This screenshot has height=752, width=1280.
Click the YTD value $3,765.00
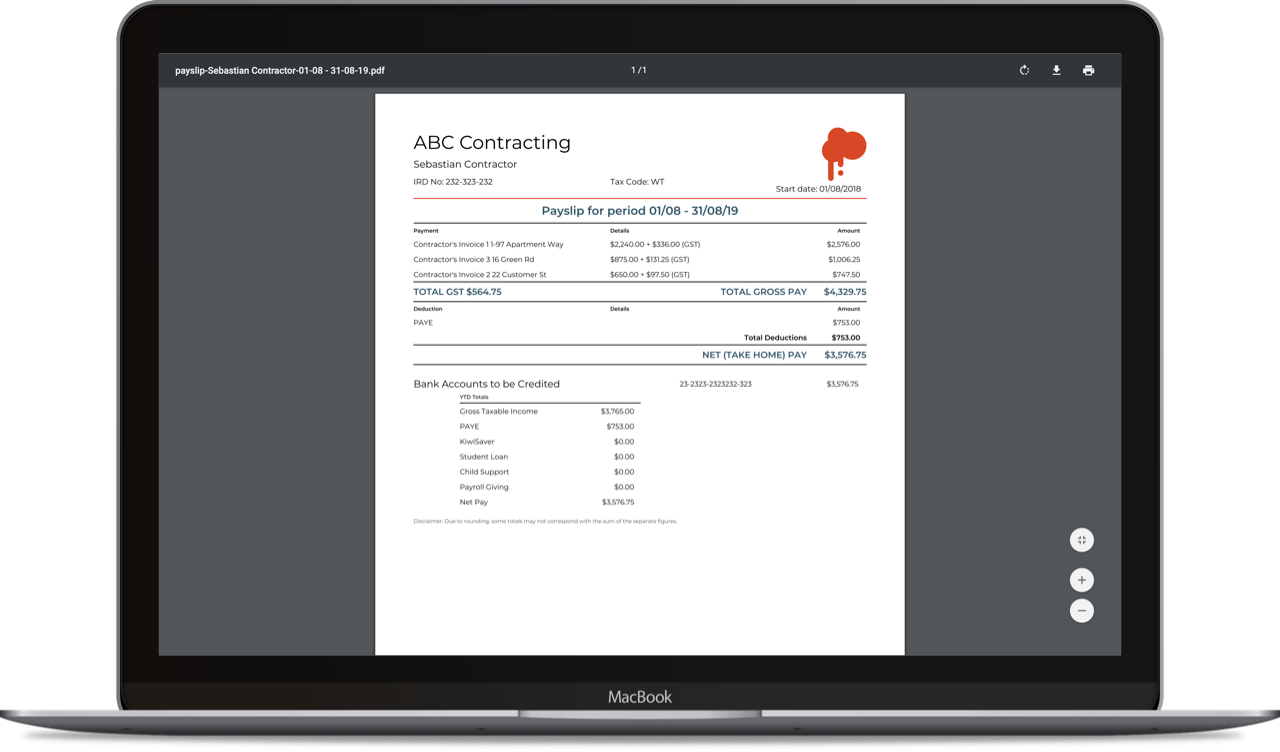[617, 411]
